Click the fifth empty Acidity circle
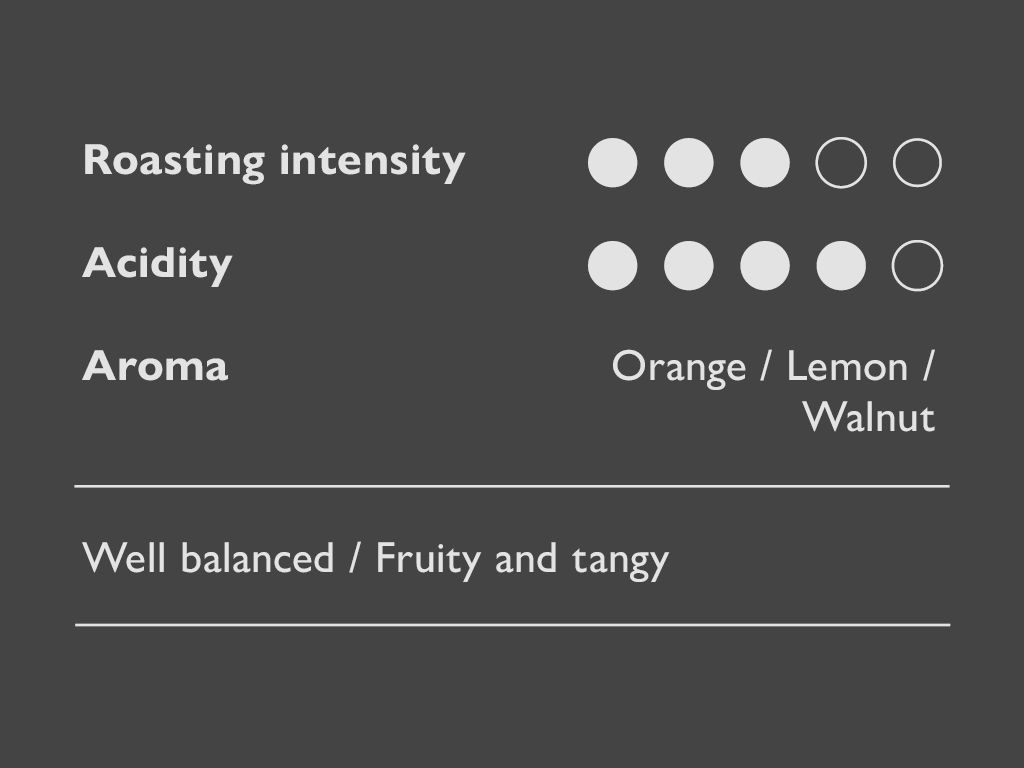Viewport: 1024px width, 768px height. [x=917, y=266]
